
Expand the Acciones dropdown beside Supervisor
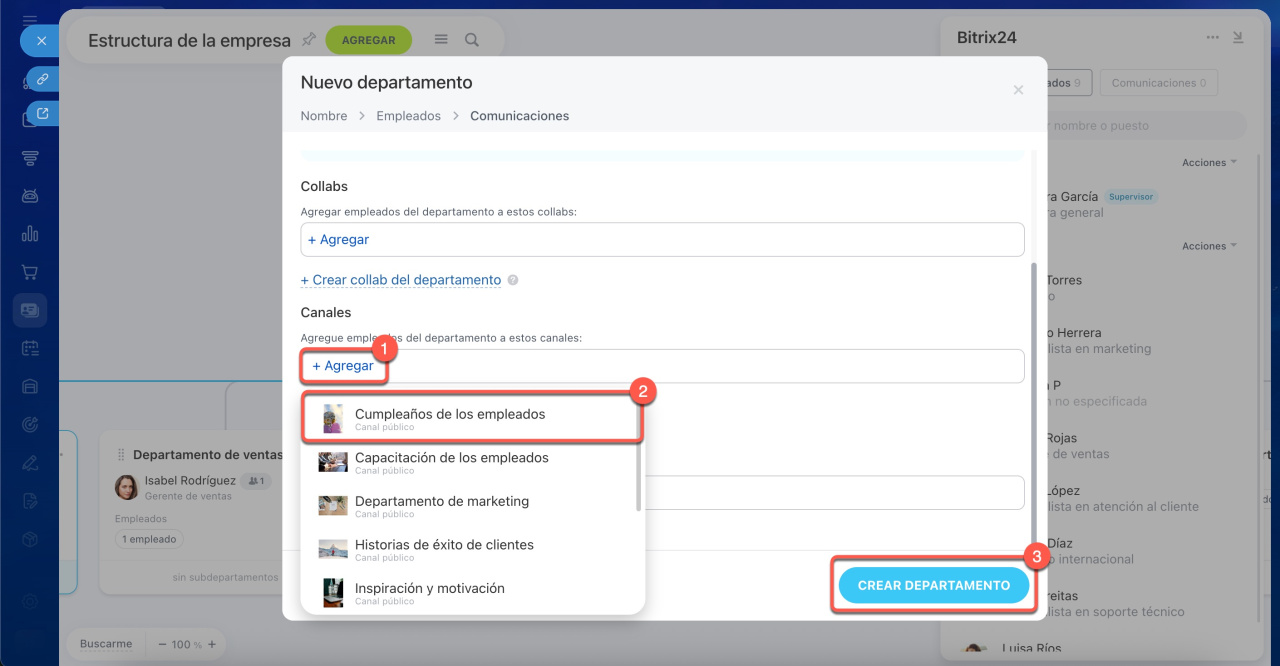pyautogui.click(x=1209, y=163)
